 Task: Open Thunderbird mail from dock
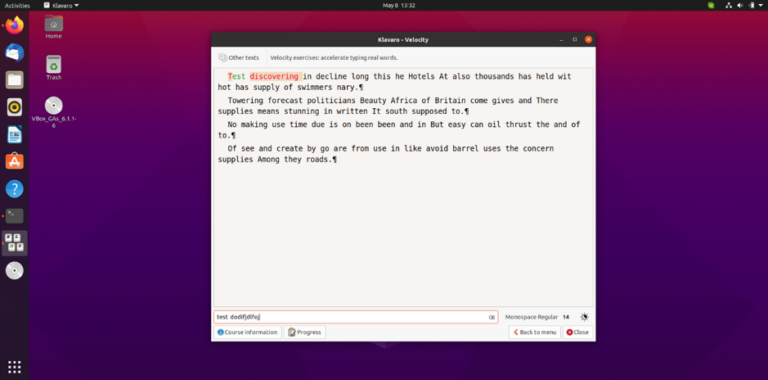click(14, 52)
